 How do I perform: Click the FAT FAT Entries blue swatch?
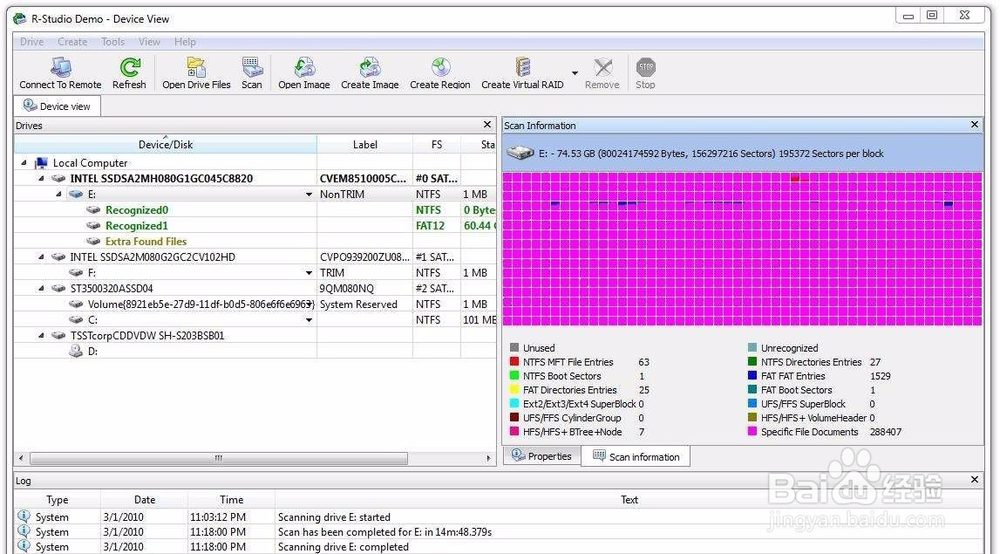tap(752, 375)
